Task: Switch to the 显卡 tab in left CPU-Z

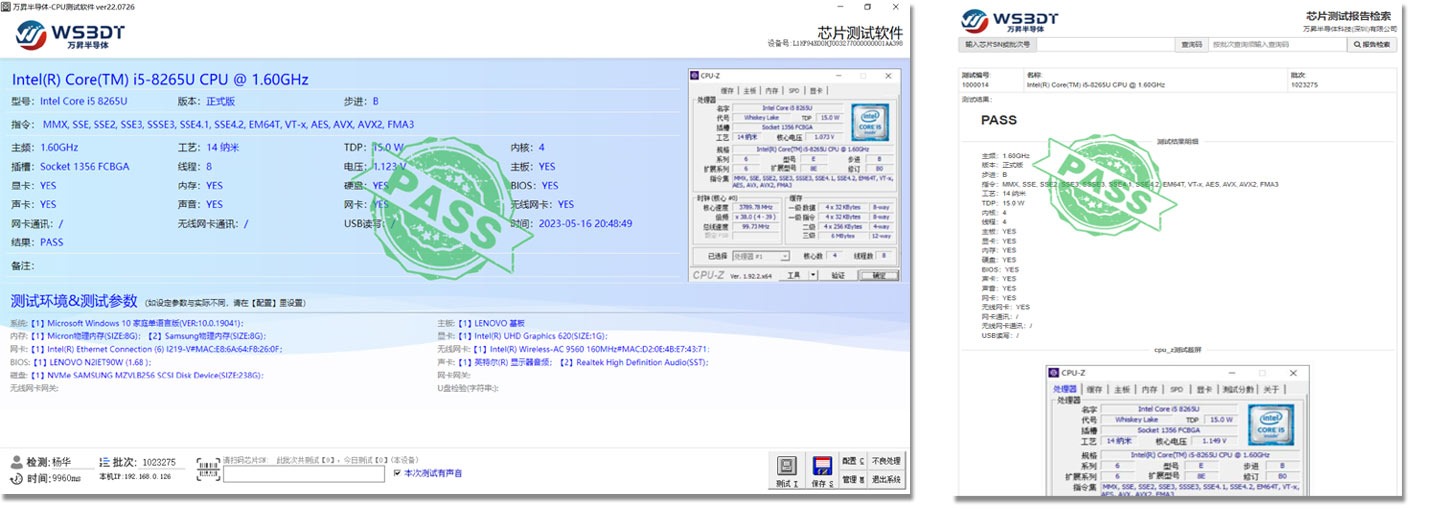Action: [x=815, y=90]
